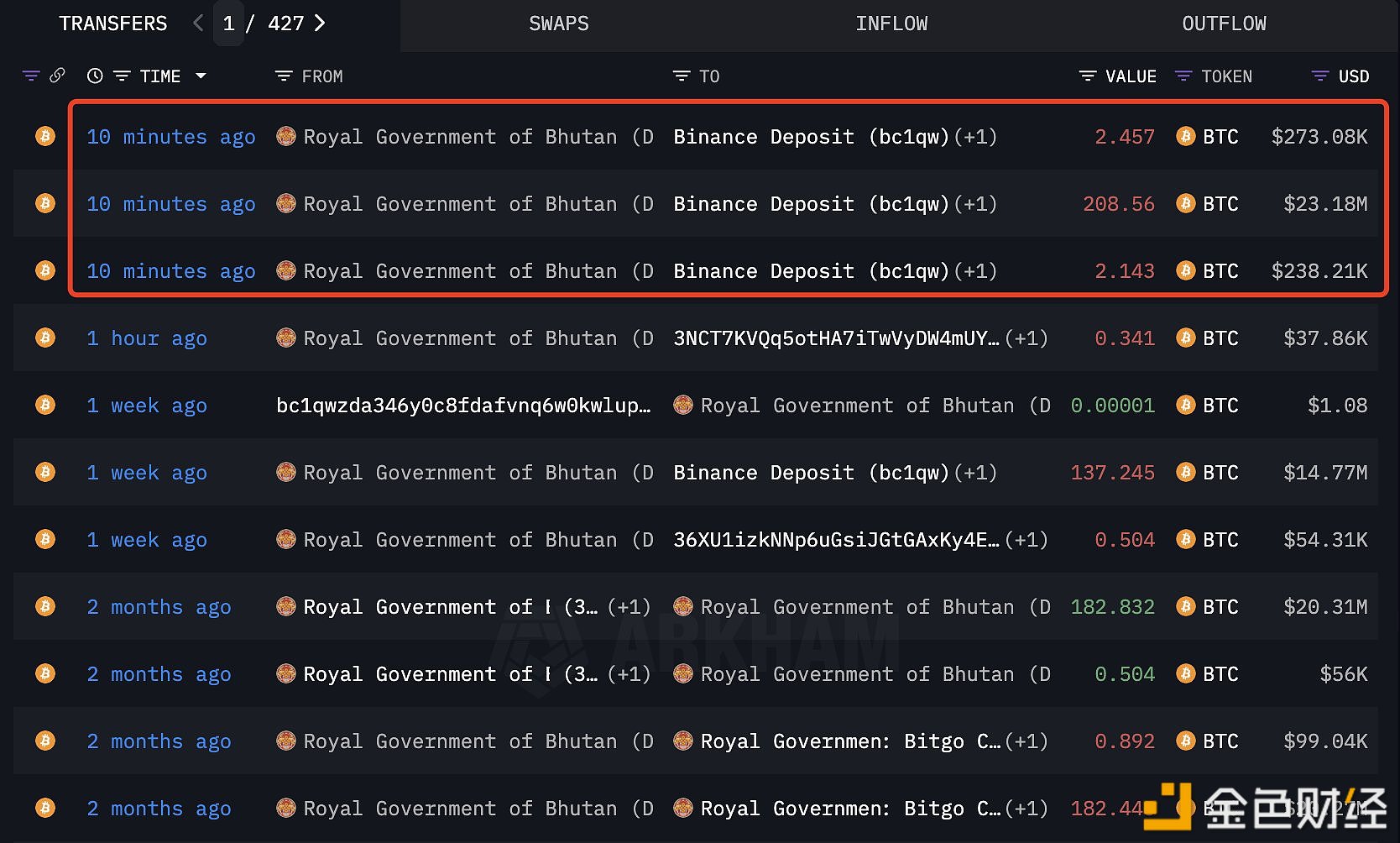Expand the TIME sort dropdown arrow

[201, 76]
